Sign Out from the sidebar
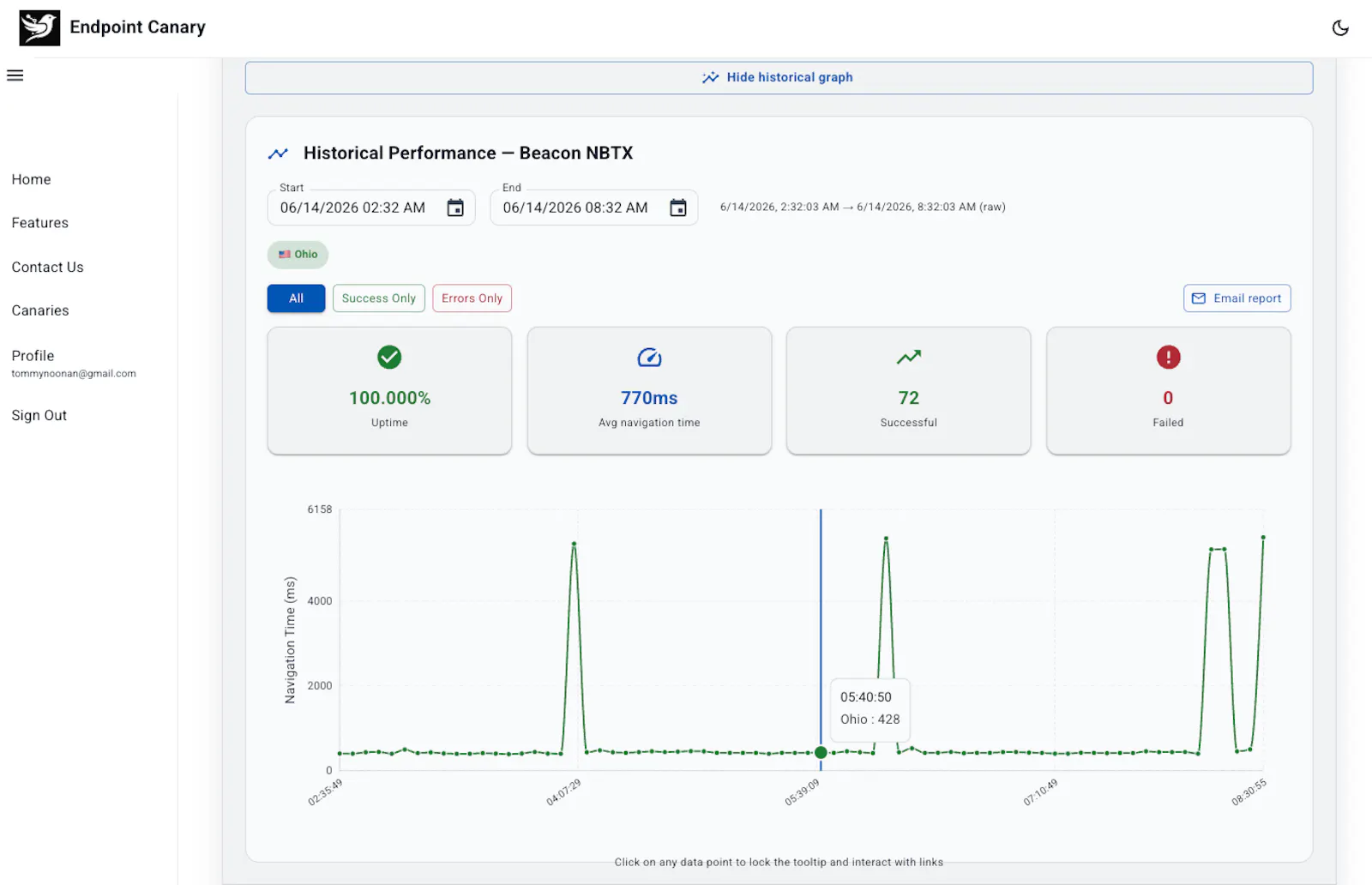The height and width of the screenshot is (885, 1372). [x=39, y=415]
